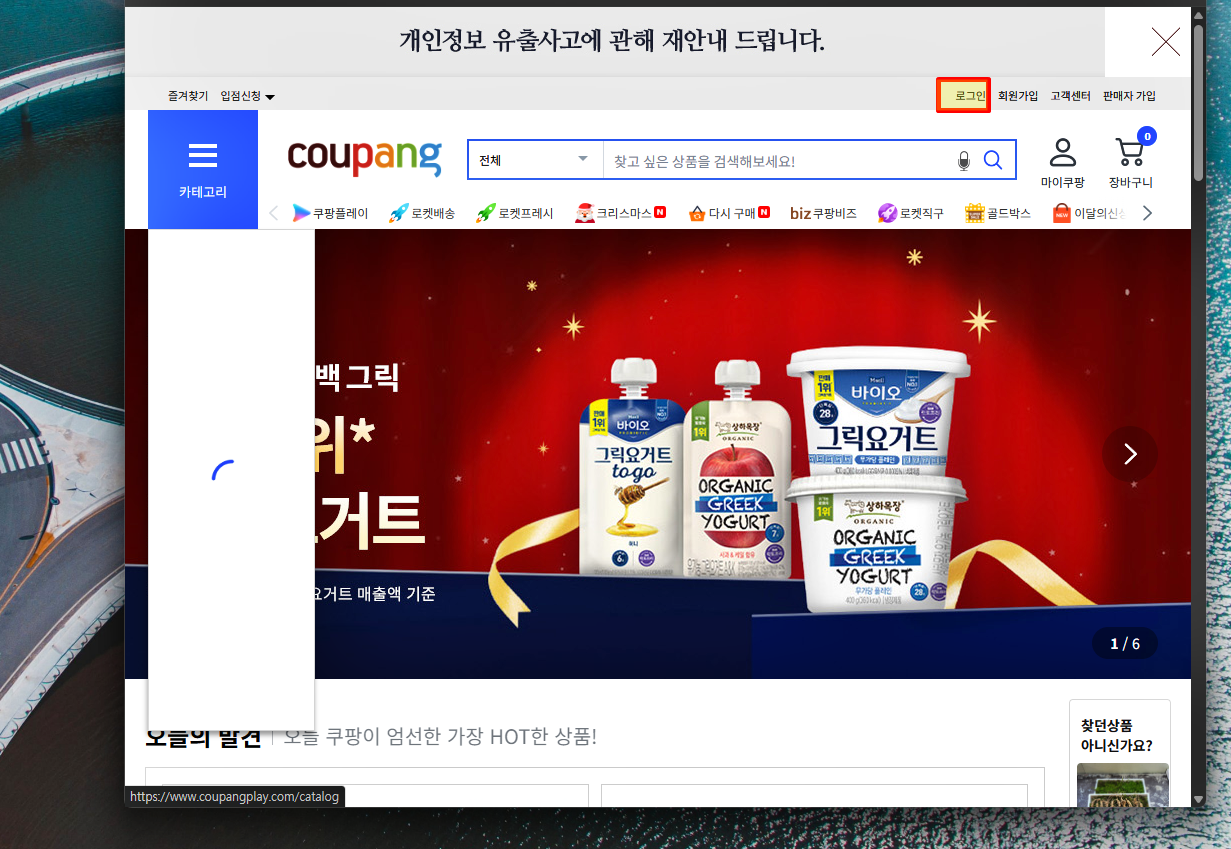Open 크리스마스 shortcut
1231x849 pixels.
pyautogui.click(x=620, y=213)
